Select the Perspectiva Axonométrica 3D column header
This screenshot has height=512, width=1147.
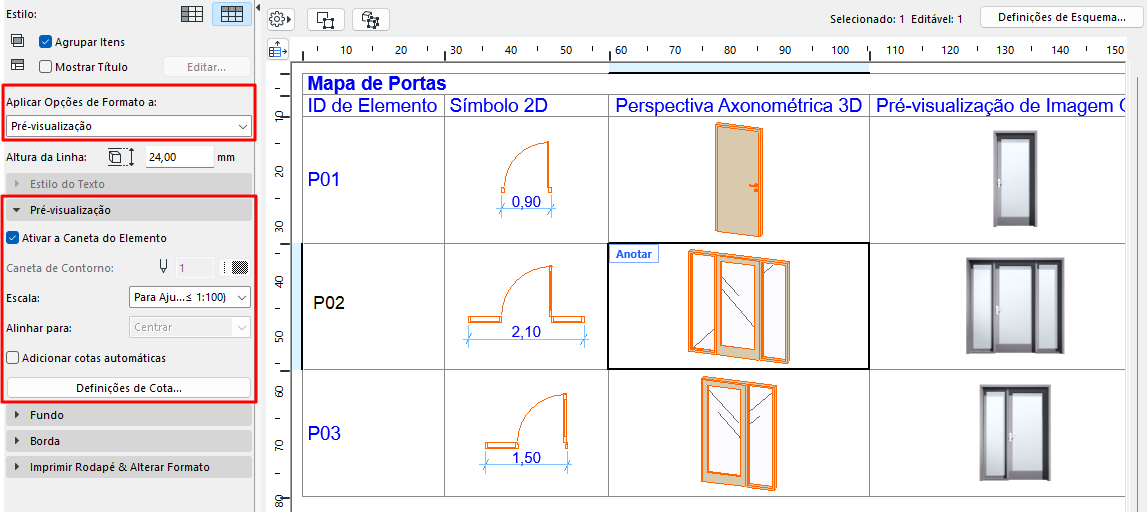(x=739, y=106)
